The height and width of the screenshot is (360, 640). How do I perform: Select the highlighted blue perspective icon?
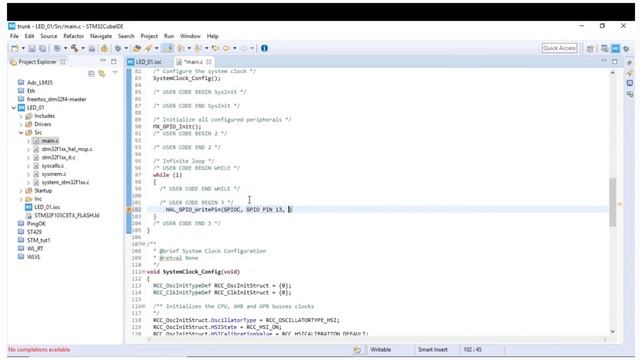coord(616,49)
